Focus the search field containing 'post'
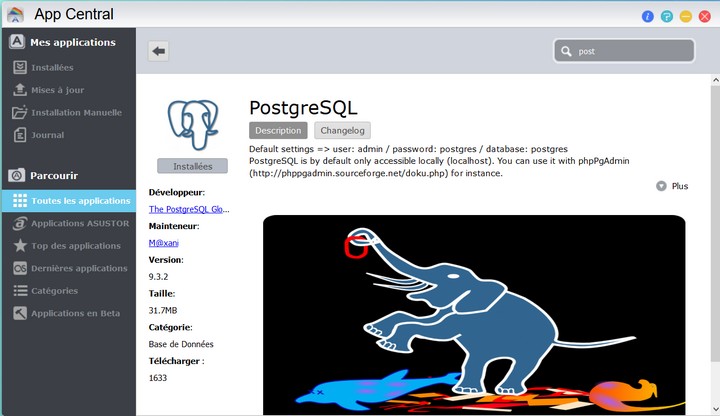The image size is (720, 416). tap(624, 51)
